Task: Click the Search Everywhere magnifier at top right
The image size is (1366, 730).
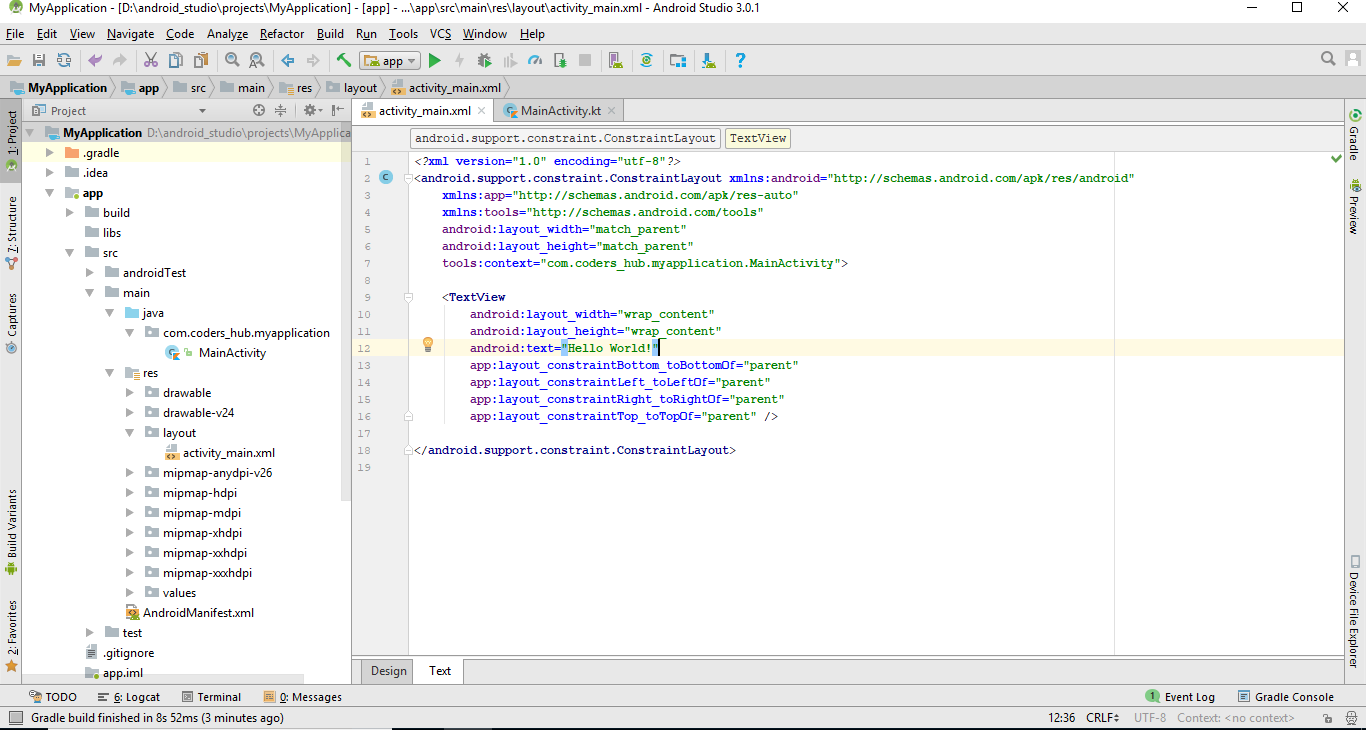Action: click(x=1328, y=60)
